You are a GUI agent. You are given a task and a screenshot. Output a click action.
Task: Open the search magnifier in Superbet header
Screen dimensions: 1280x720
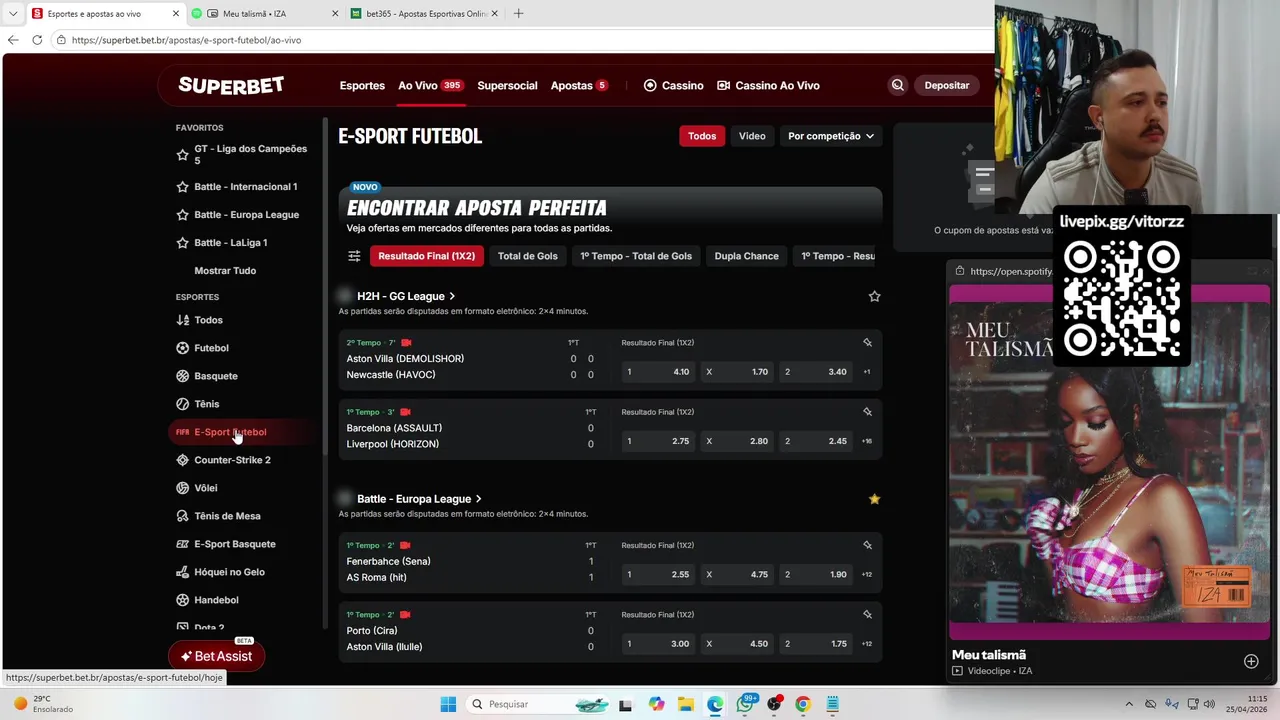(897, 85)
